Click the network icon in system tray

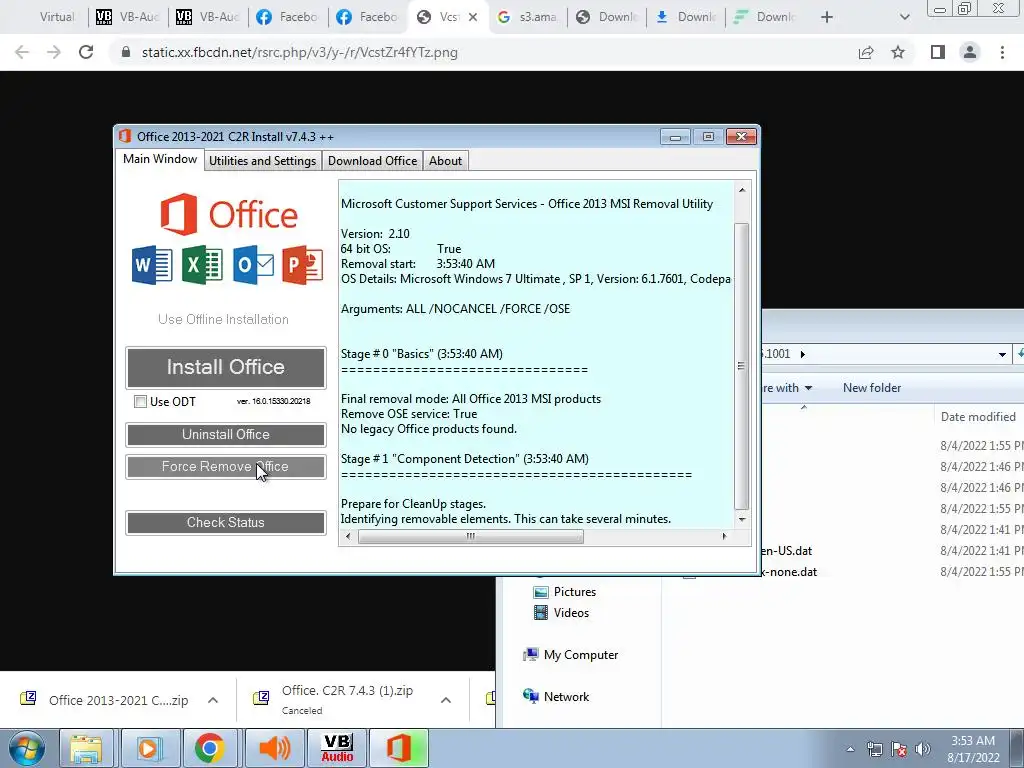(x=874, y=749)
